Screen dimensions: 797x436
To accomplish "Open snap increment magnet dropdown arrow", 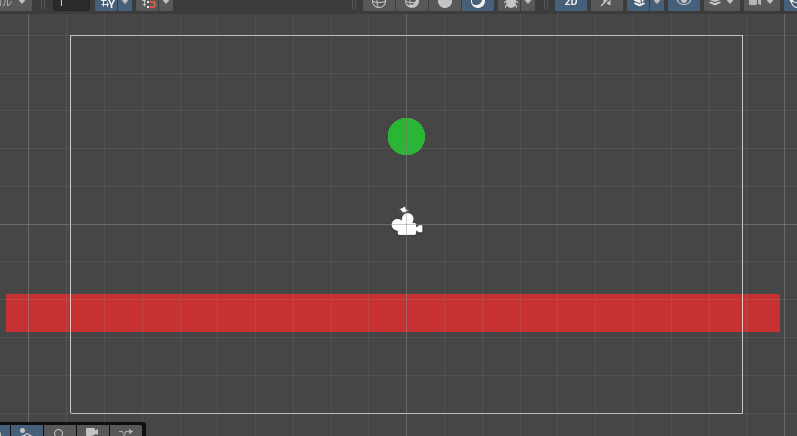I will [x=165, y=4].
